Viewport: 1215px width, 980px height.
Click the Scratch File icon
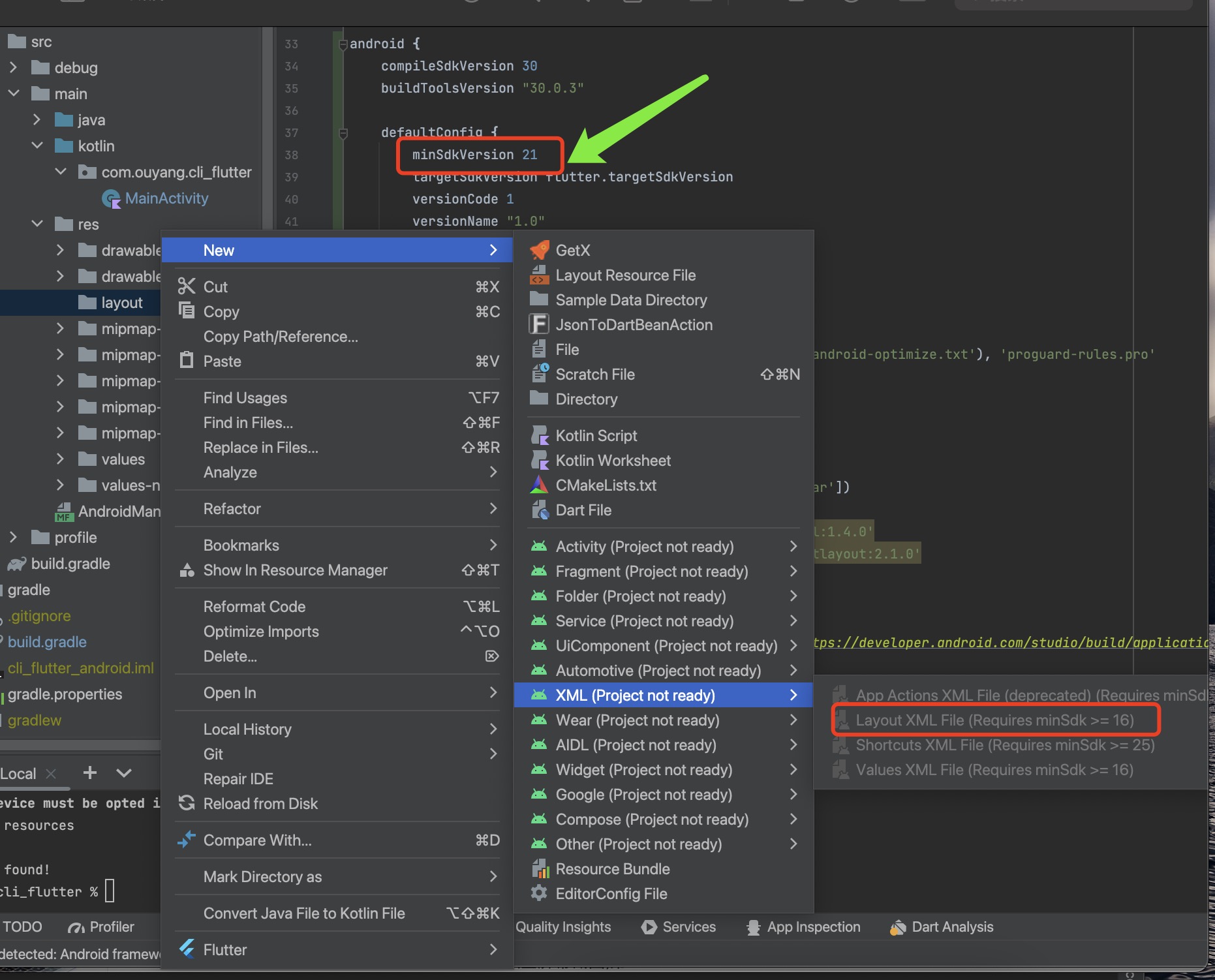[539, 374]
